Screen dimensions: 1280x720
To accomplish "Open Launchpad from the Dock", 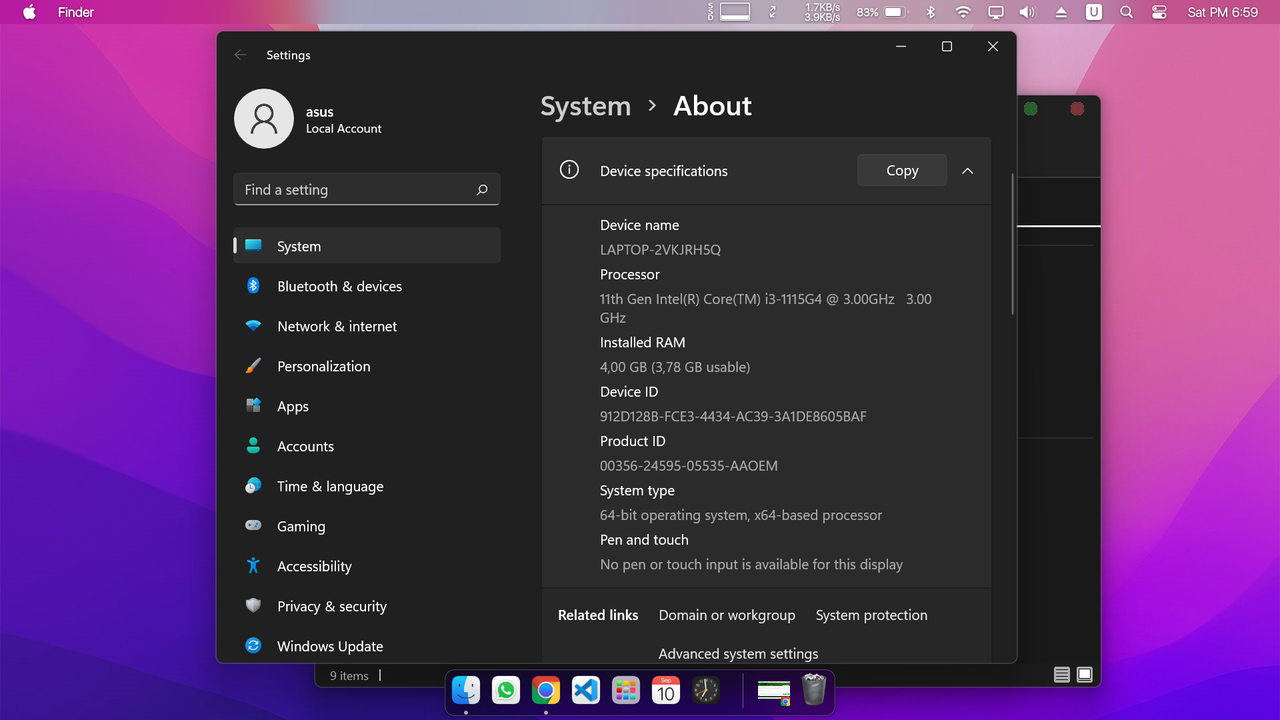I will [626, 690].
